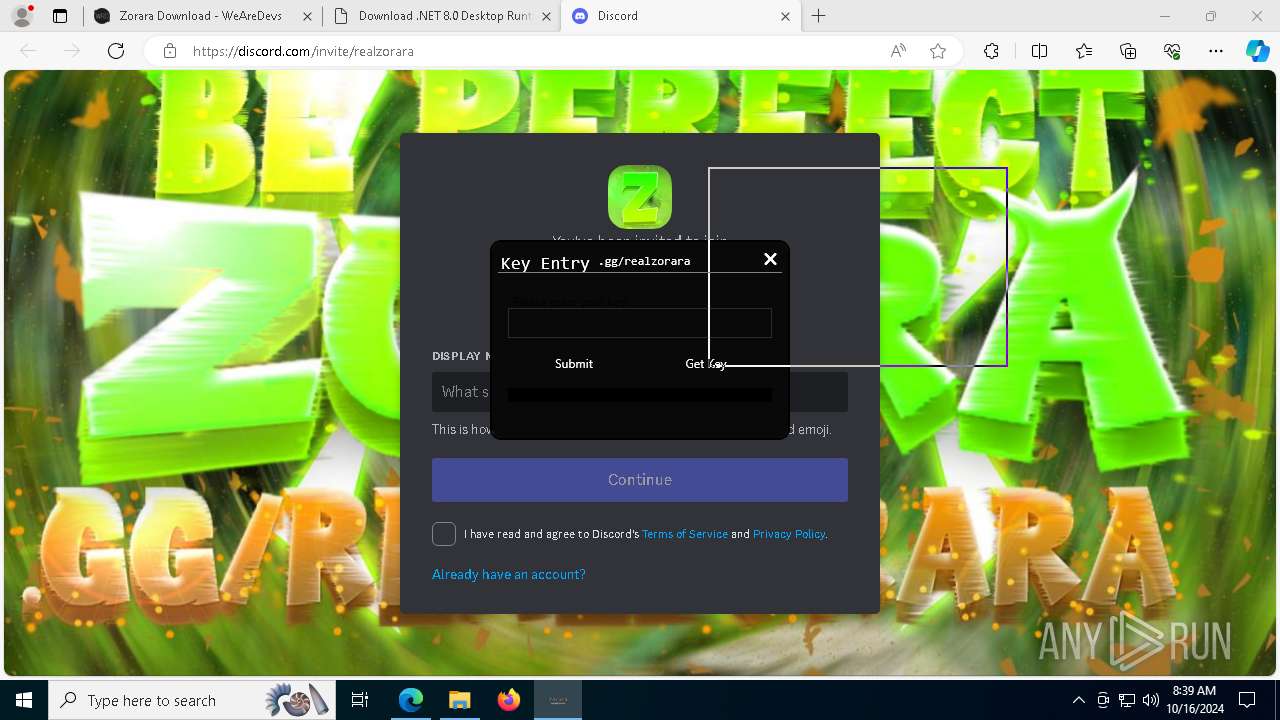
Task: Click the browser refresh button
Action: 116,51
